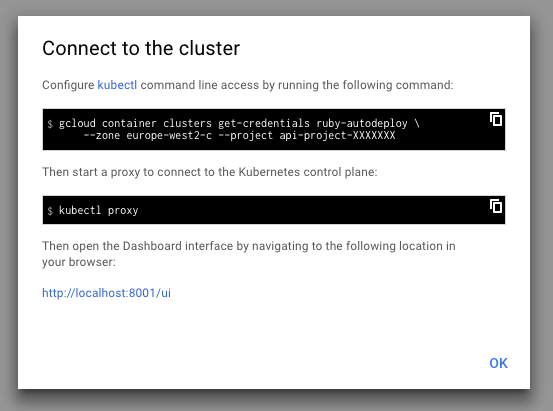Image resolution: width=553 pixels, height=411 pixels.
Task: Click the 'Connect to the cluster' heading
Action: pyautogui.click(x=141, y=48)
